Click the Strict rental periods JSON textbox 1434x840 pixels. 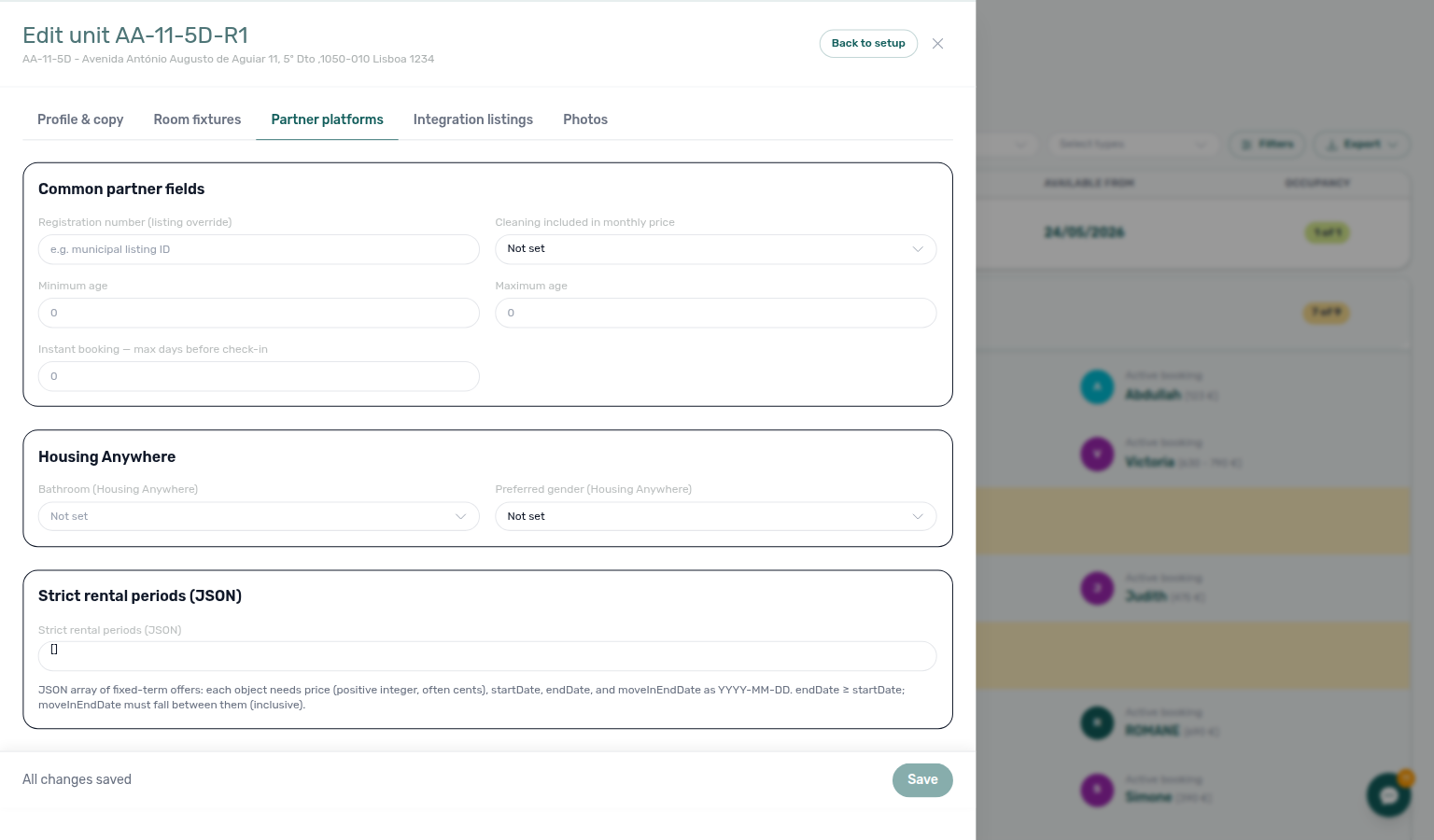[487, 656]
